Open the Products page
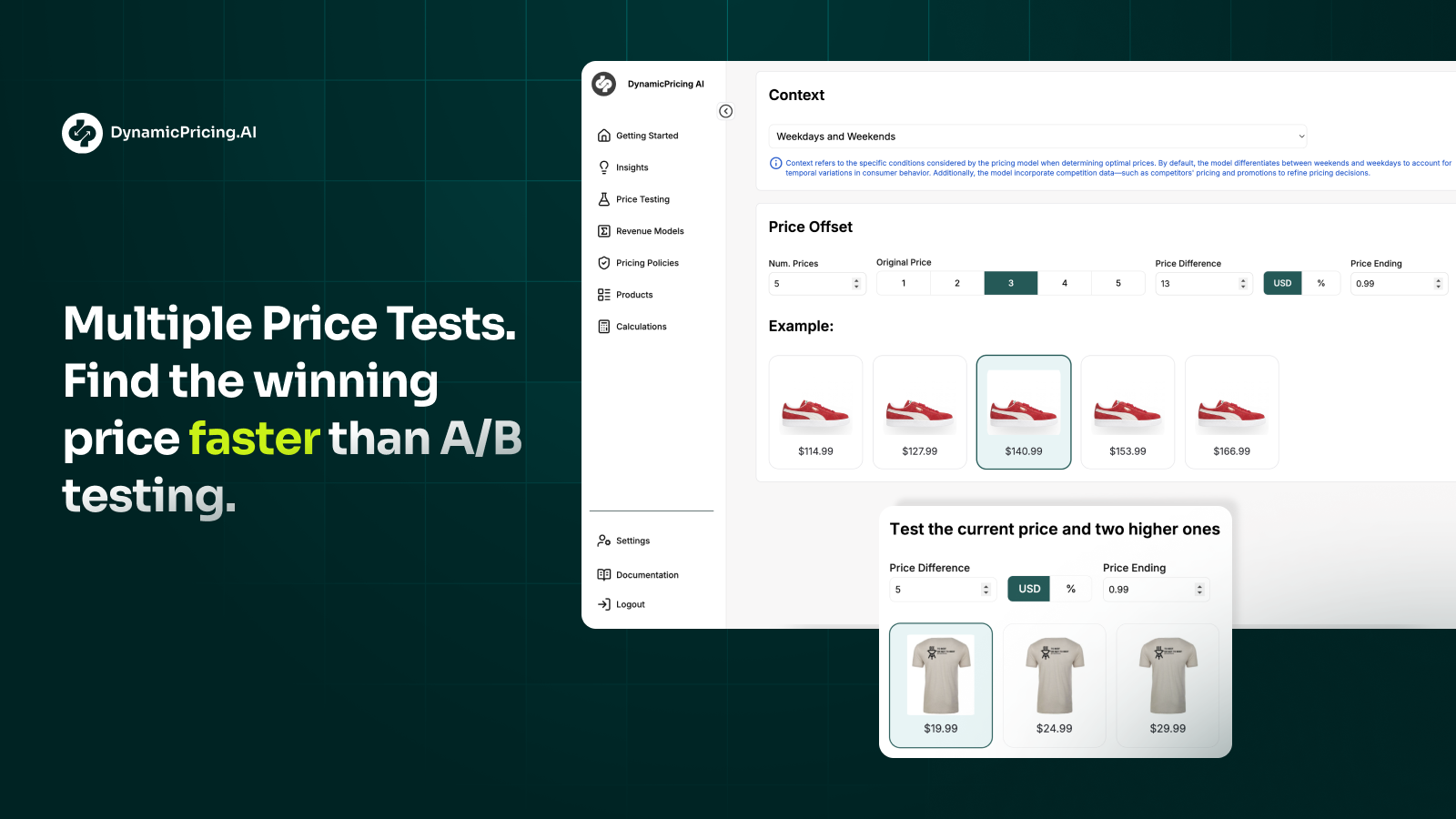Viewport: 1456px width, 819px height. [634, 295]
